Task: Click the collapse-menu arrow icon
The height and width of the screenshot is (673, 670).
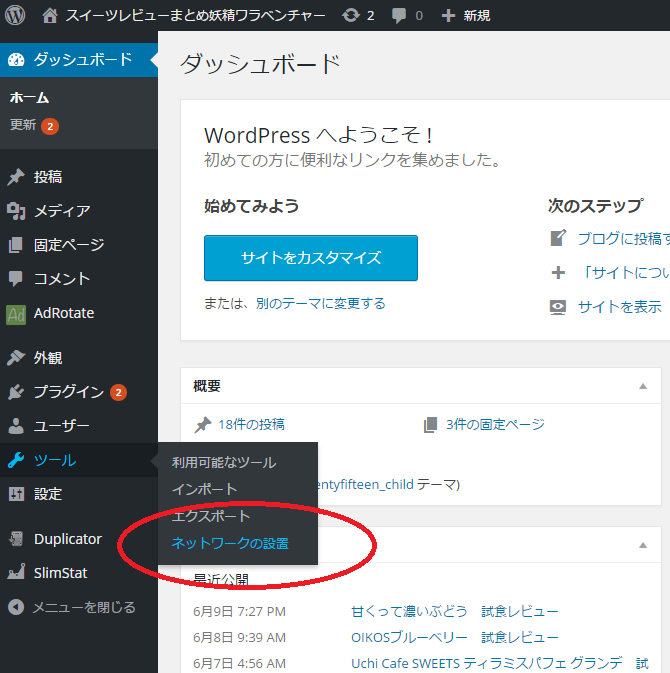Action: click(x=16, y=607)
